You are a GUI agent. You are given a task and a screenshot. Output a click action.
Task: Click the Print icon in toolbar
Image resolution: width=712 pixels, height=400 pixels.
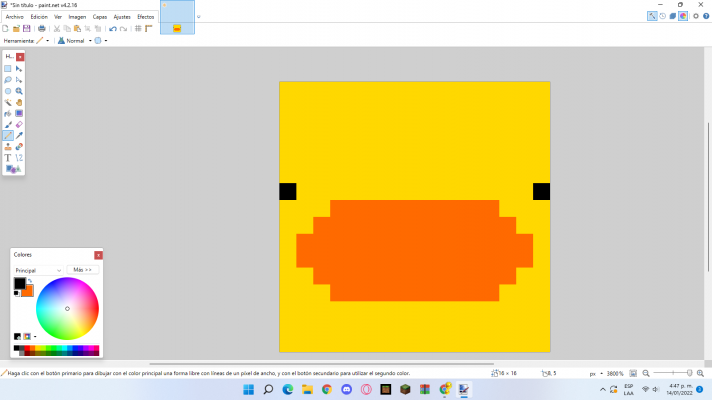[x=40, y=29]
